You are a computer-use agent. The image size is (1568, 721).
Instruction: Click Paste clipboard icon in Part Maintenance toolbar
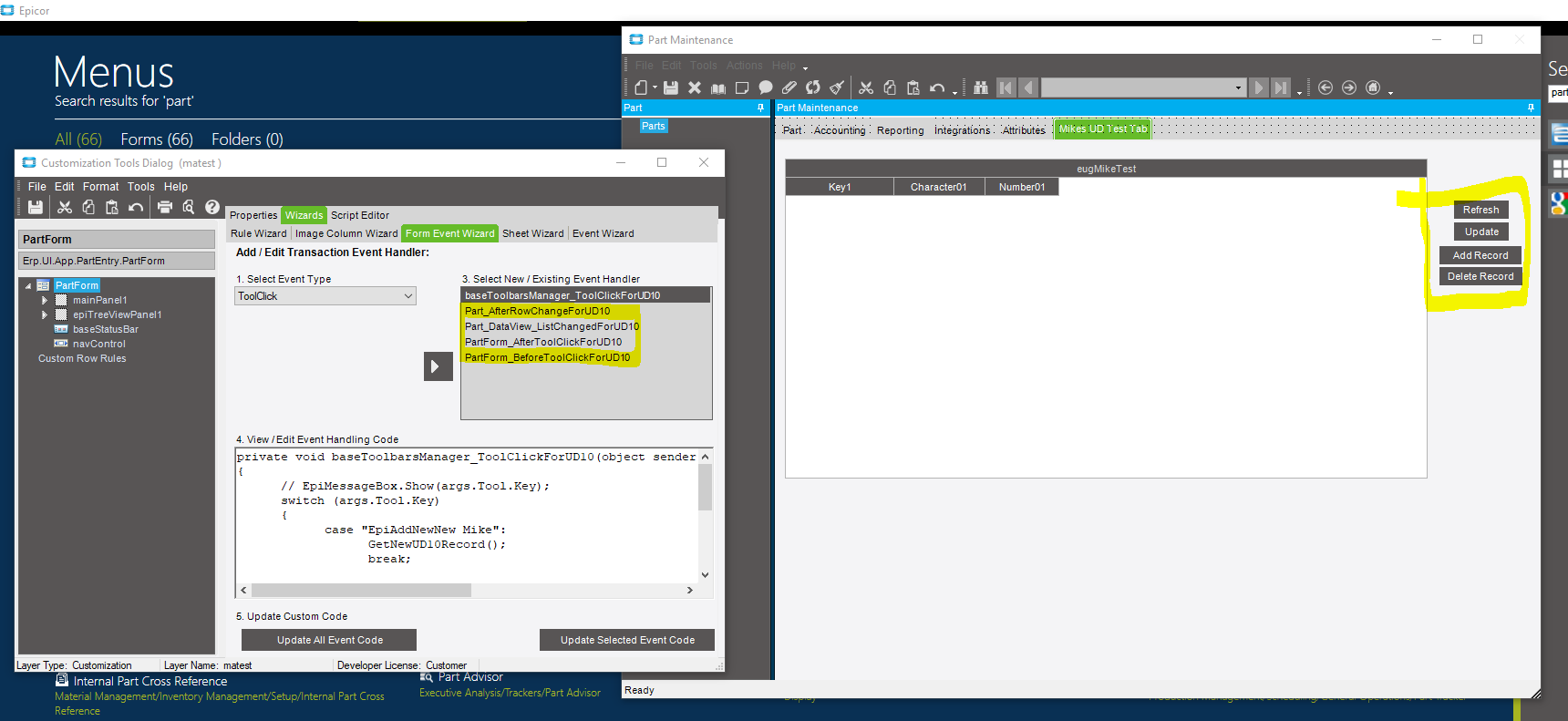[913, 88]
